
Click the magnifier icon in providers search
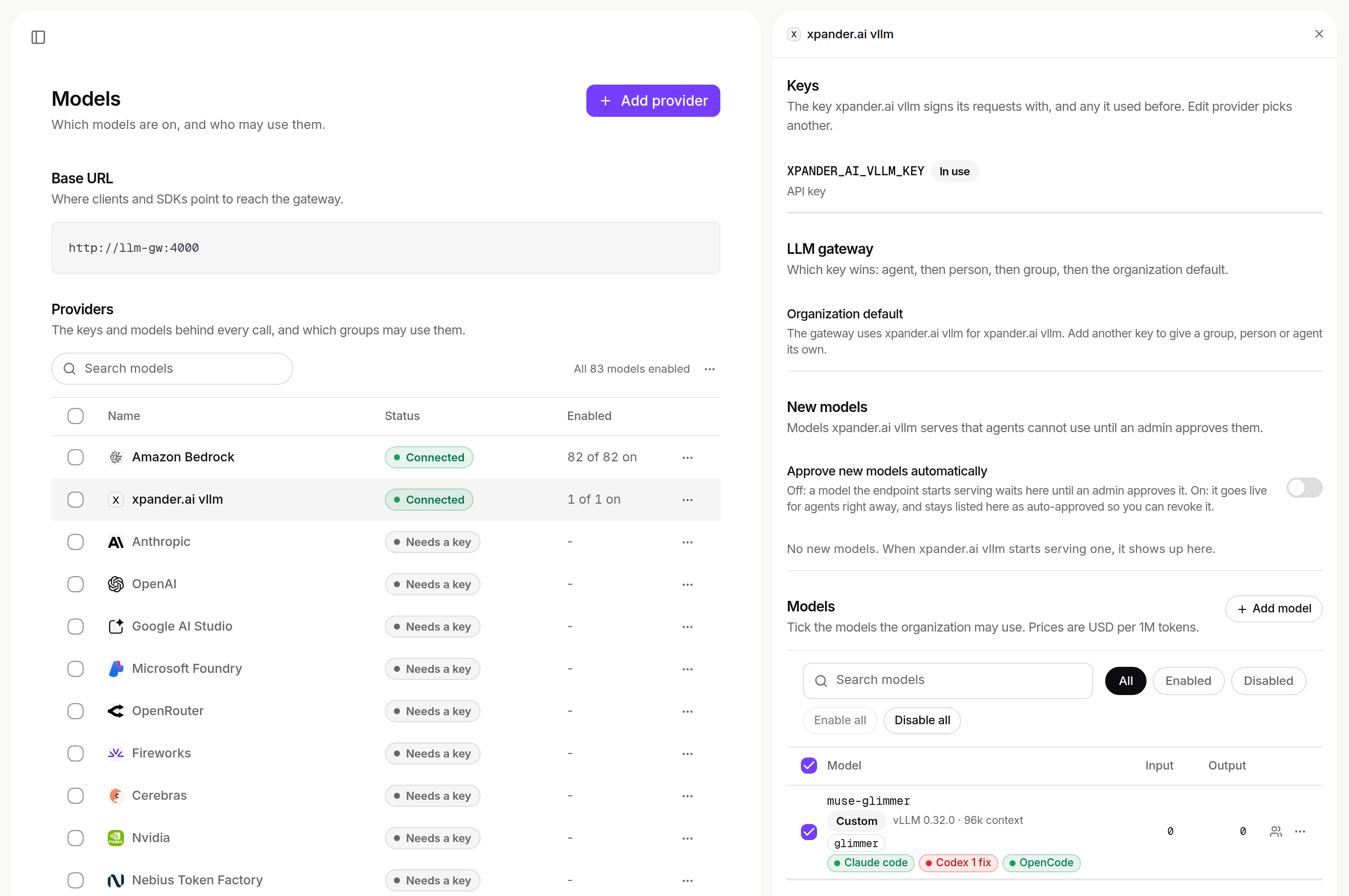click(70, 369)
